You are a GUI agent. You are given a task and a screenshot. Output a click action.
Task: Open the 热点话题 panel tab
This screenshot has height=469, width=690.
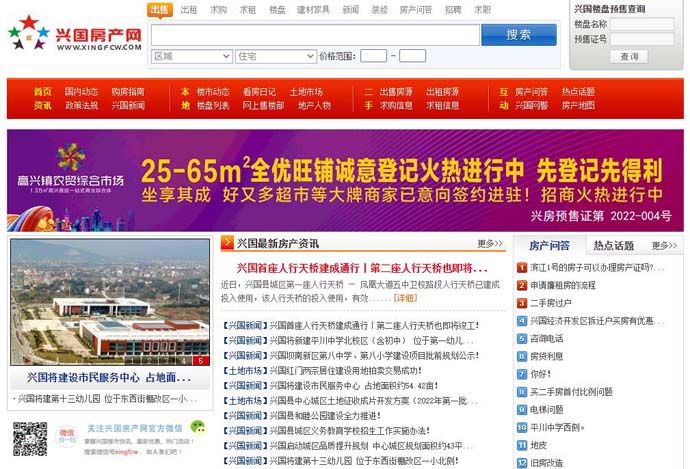[613, 245]
